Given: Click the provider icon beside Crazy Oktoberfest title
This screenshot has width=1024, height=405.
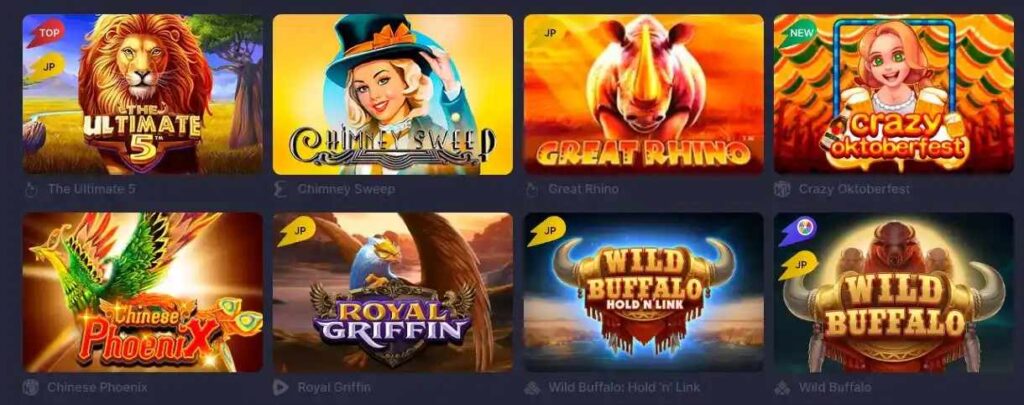Looking at the screenshot, I should pos(782,189).
